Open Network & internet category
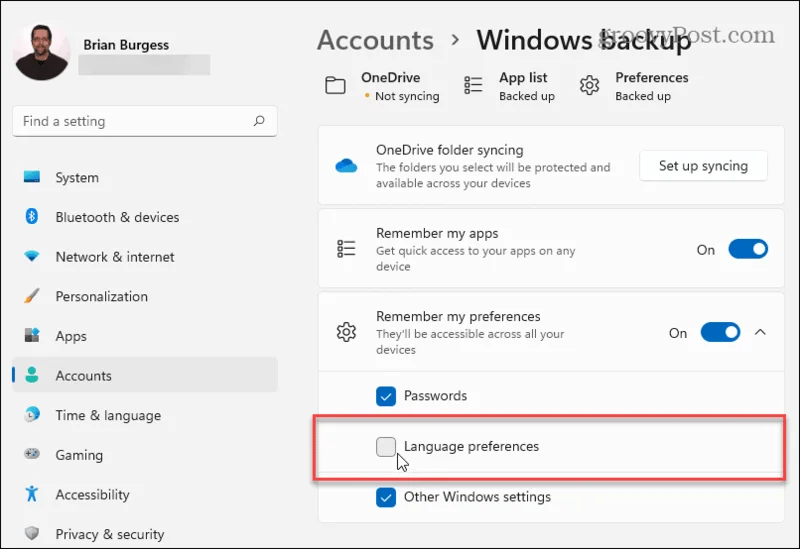The height and width of the screenshot is (549, 800). 145,257
